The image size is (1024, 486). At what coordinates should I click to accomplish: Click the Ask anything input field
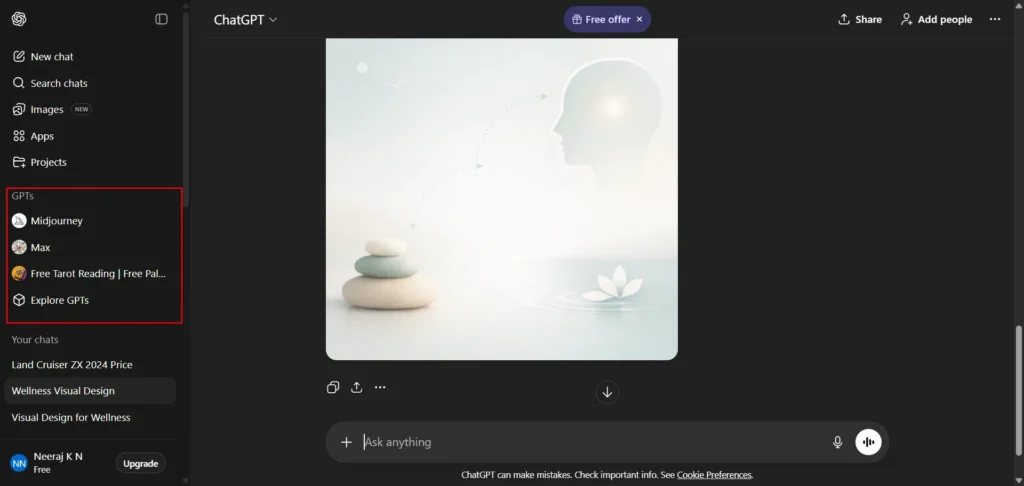(x=590, y=442)
